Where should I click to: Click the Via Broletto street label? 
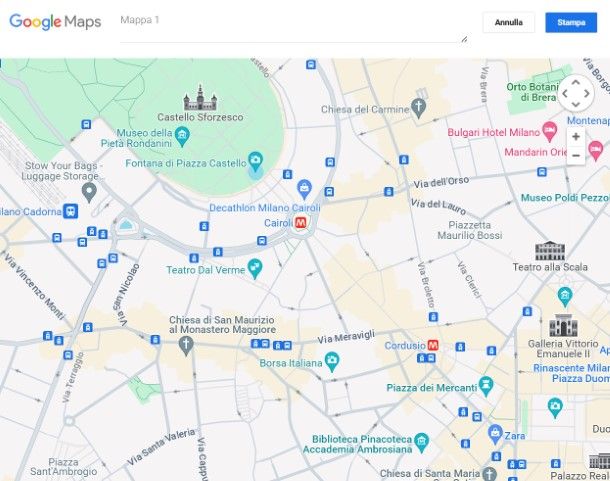[426, 285]
